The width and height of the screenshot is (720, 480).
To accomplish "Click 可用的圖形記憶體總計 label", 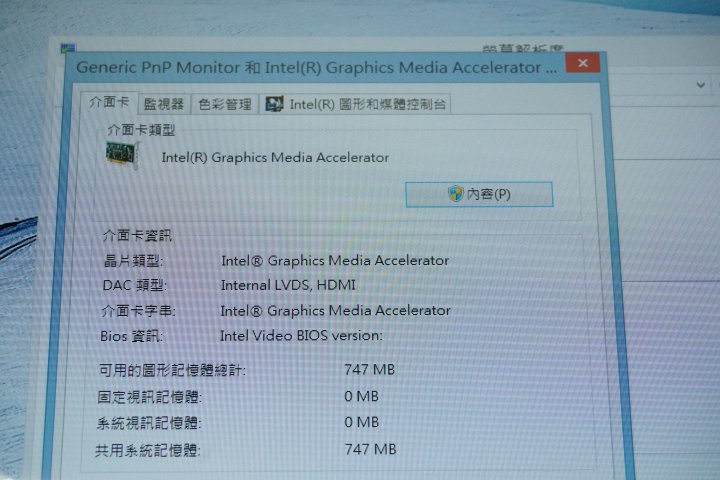I will point(172,370).
